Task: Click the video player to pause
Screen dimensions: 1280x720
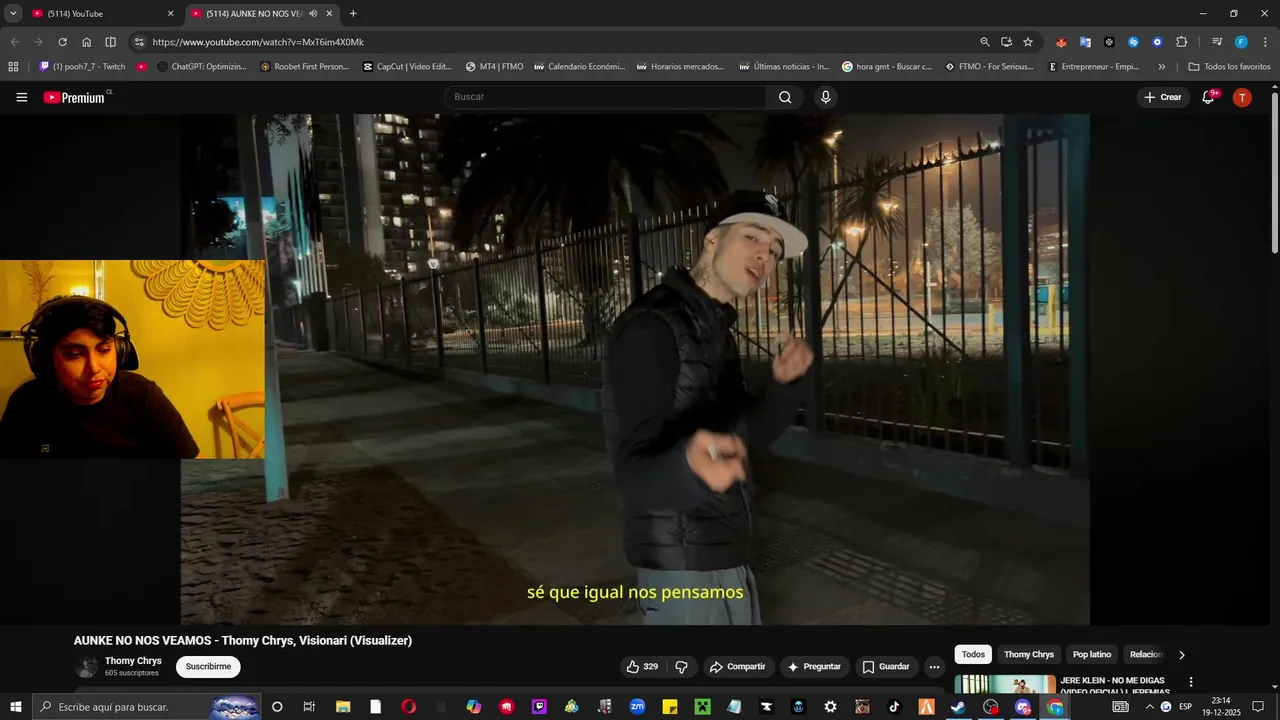Action: [x=635, y=369]
